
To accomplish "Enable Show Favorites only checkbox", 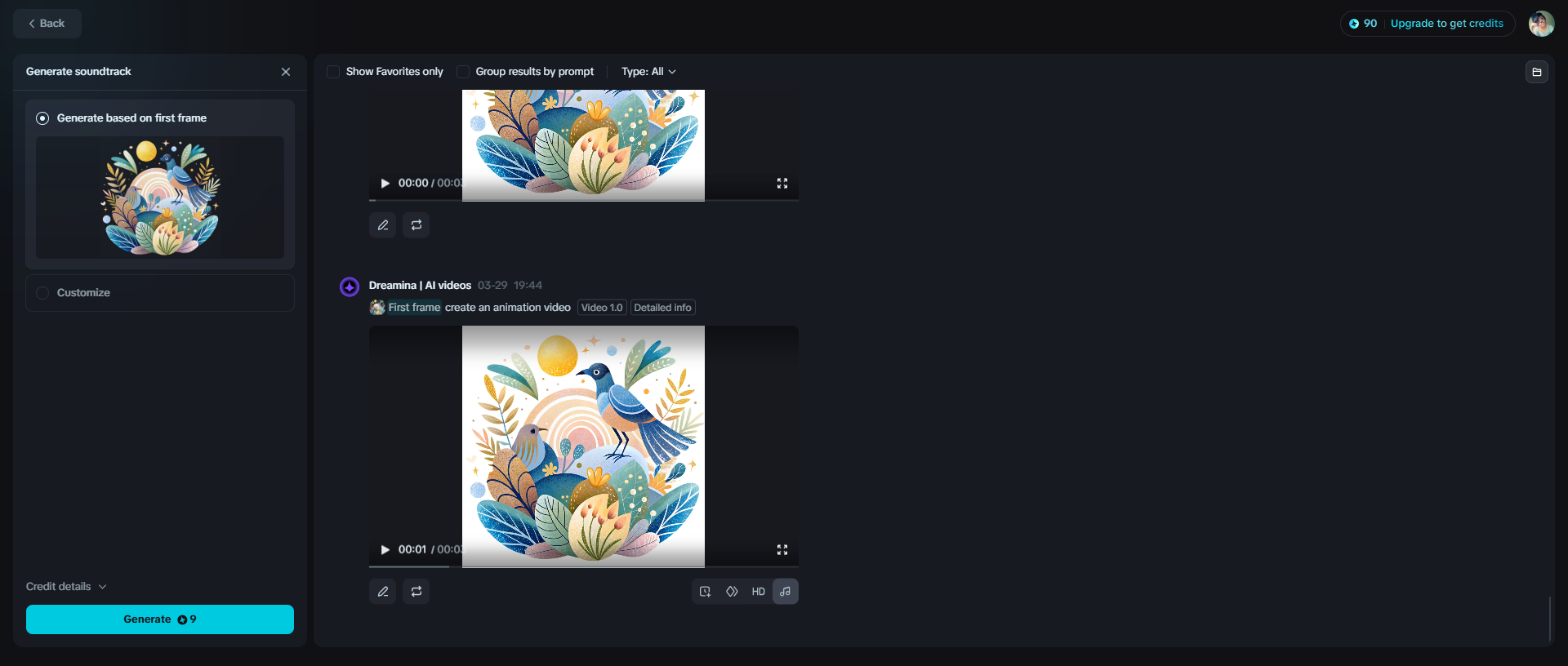I will [333, 72].
